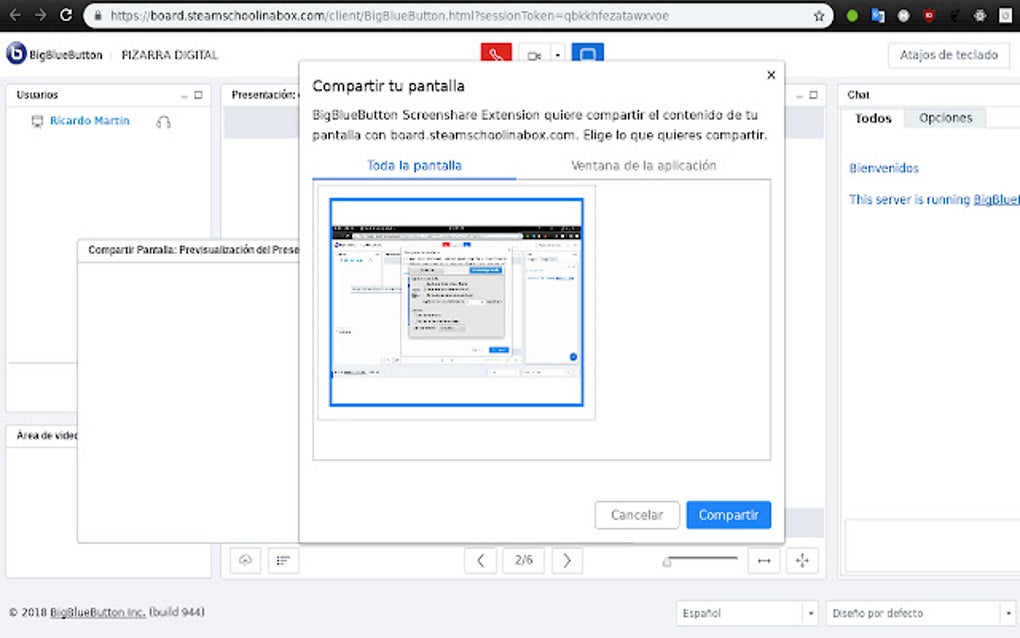Viewport: 1020px width, 638px height.
Task: Open the Opciones chat tab
Action: (x=944, y=117)
